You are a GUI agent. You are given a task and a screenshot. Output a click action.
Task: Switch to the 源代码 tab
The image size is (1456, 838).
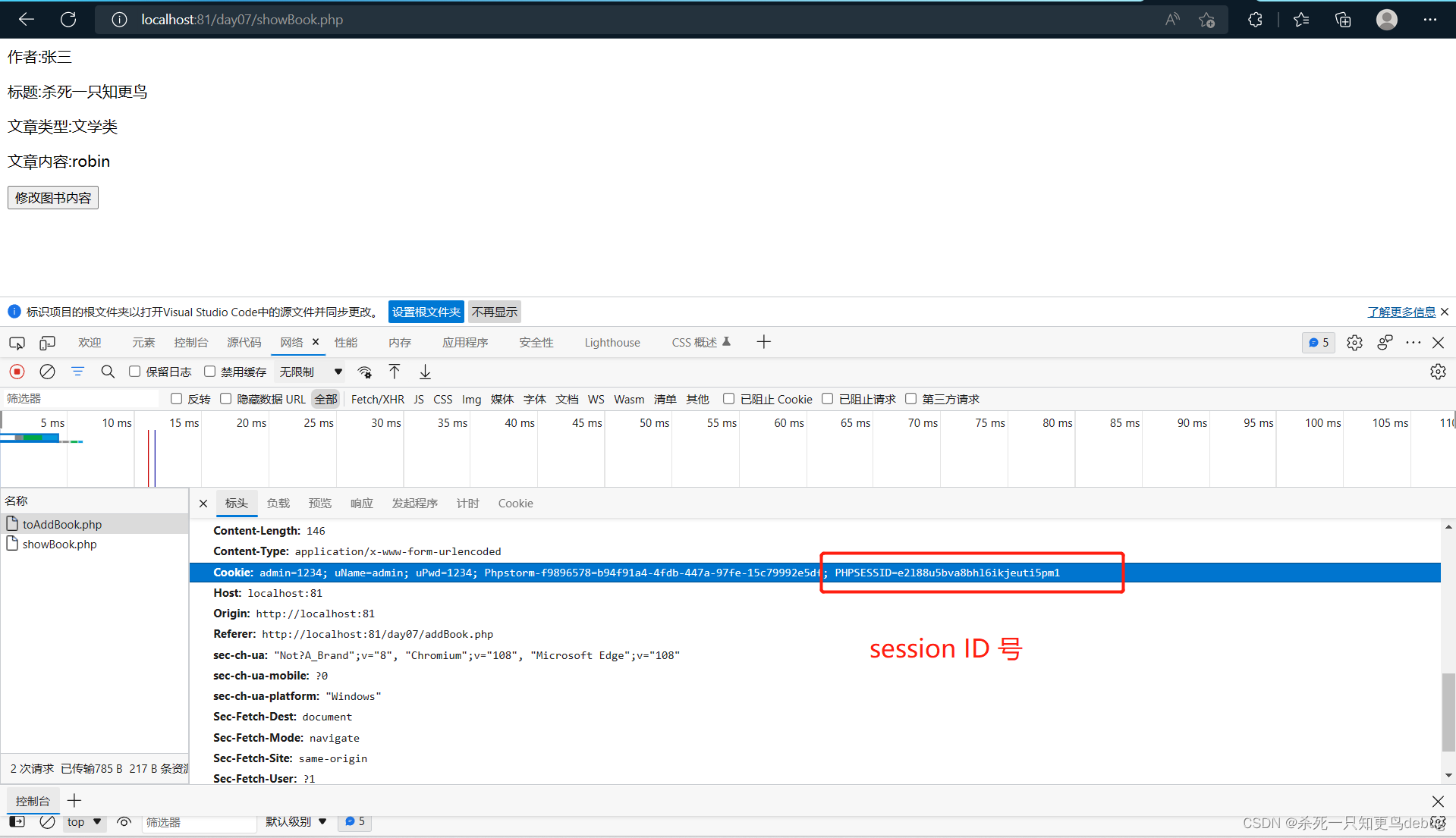coord(244,343)
